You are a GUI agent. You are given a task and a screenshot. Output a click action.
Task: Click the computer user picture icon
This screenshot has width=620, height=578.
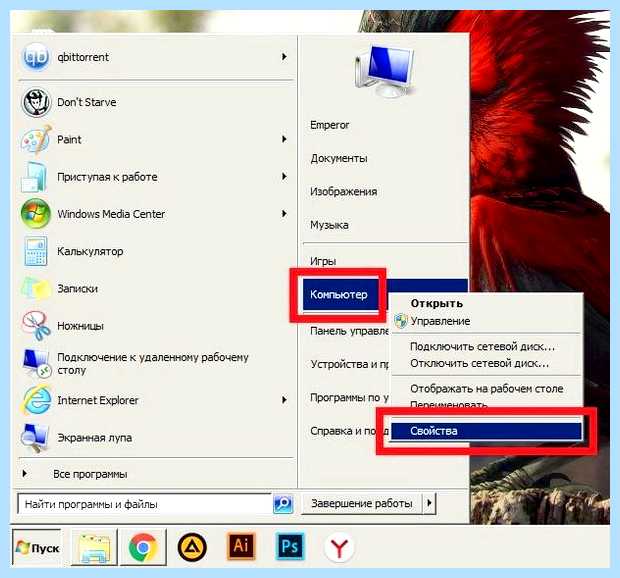pos(384,71)
